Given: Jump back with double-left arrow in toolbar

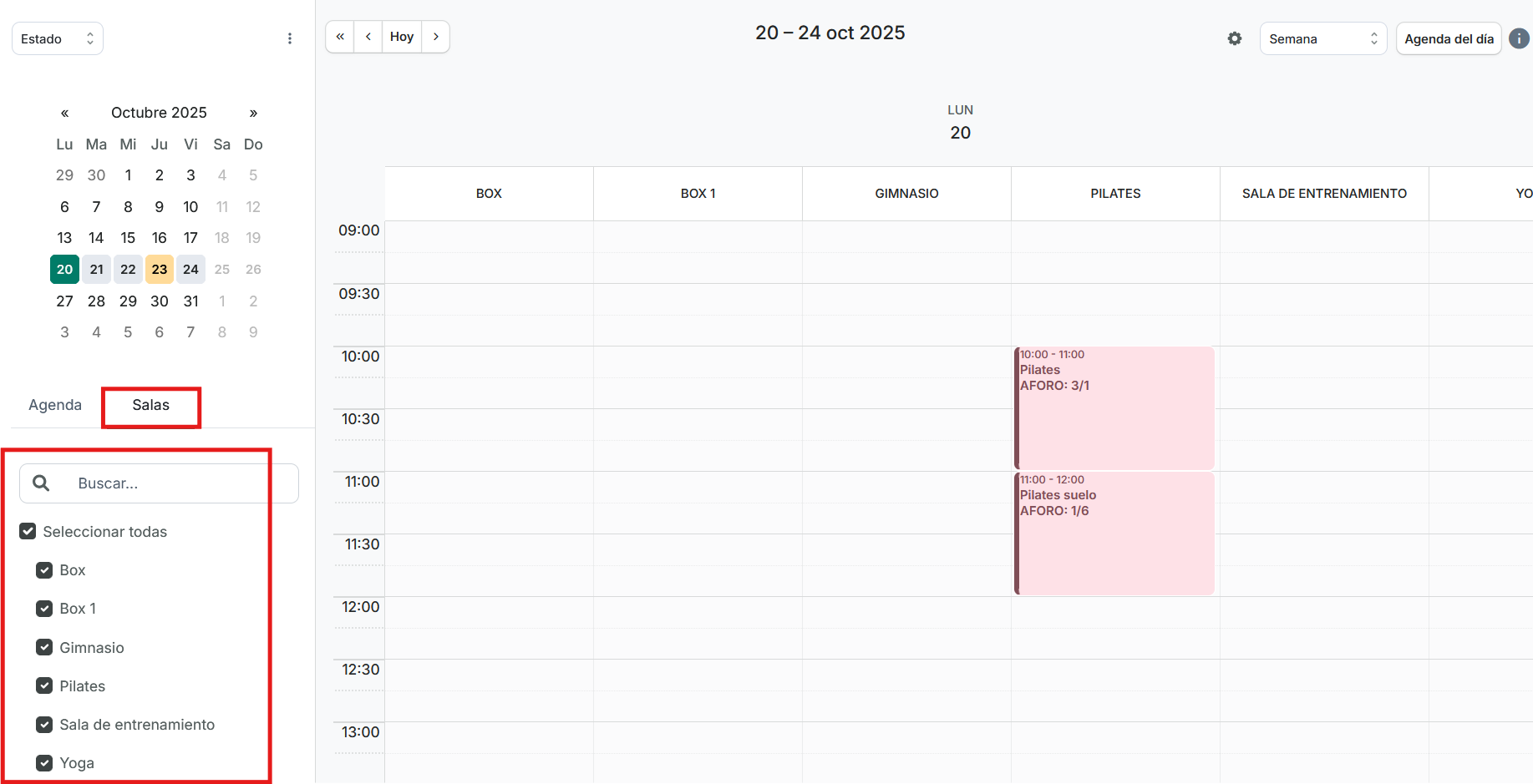Looking at the screenshot, I should [x=340, y=37].
